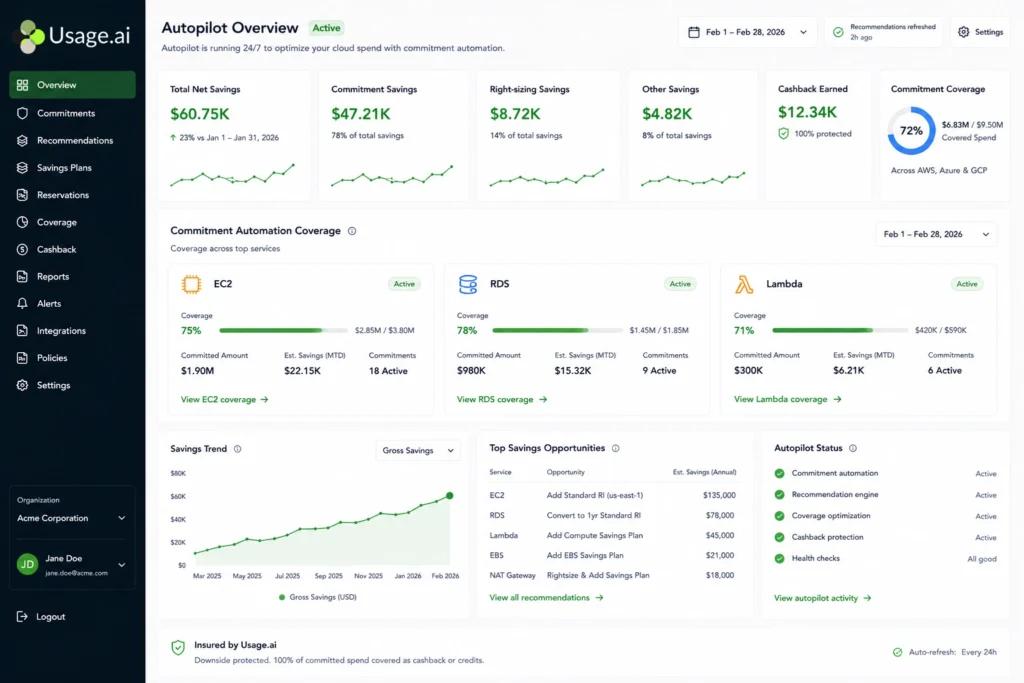Click the Auto-refresh Every 24h text
1024x683 pixels.
point(952,652)
